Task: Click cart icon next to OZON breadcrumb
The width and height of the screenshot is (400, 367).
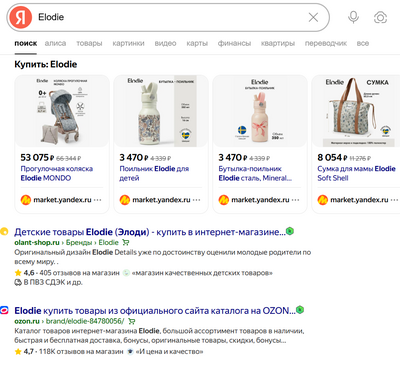Action: pos(132,321)
